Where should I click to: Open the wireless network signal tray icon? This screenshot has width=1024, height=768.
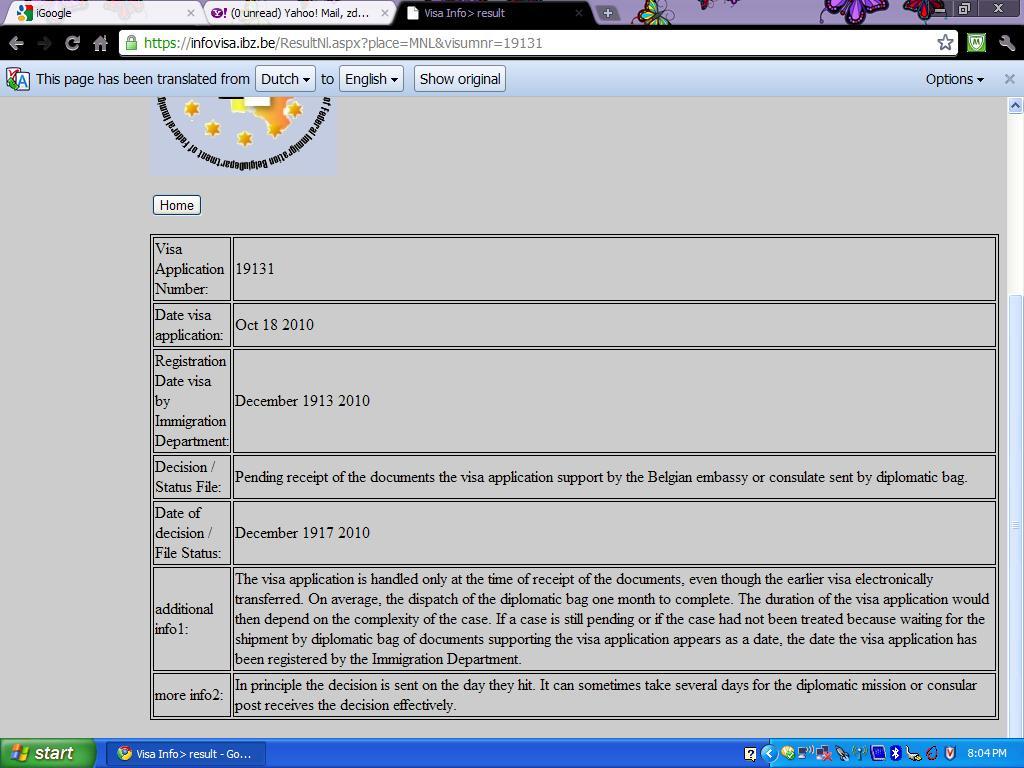point(860,753)
